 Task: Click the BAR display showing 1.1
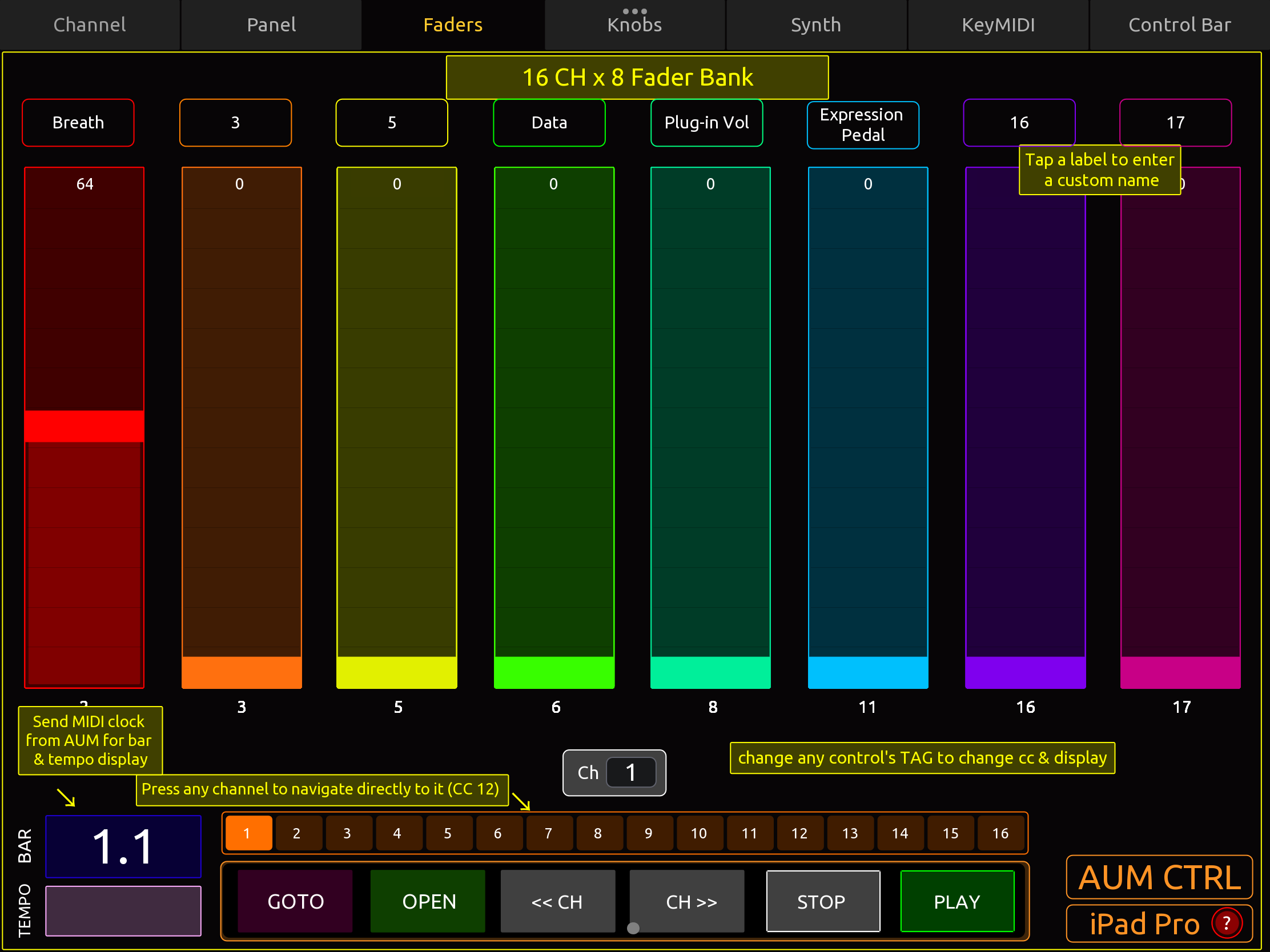123,846
